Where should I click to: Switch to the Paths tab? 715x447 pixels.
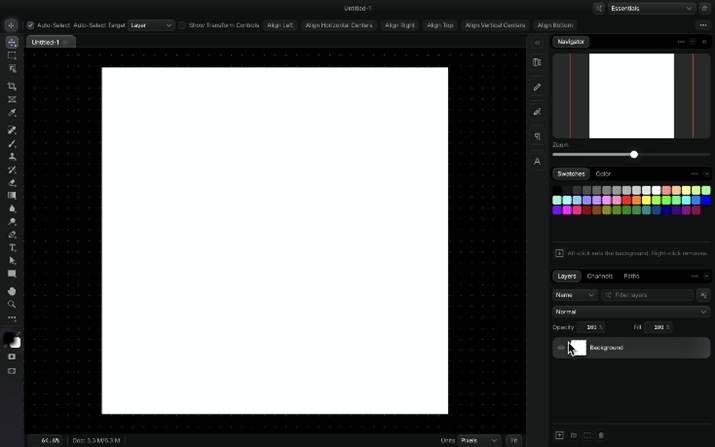(x=631, y=276)
